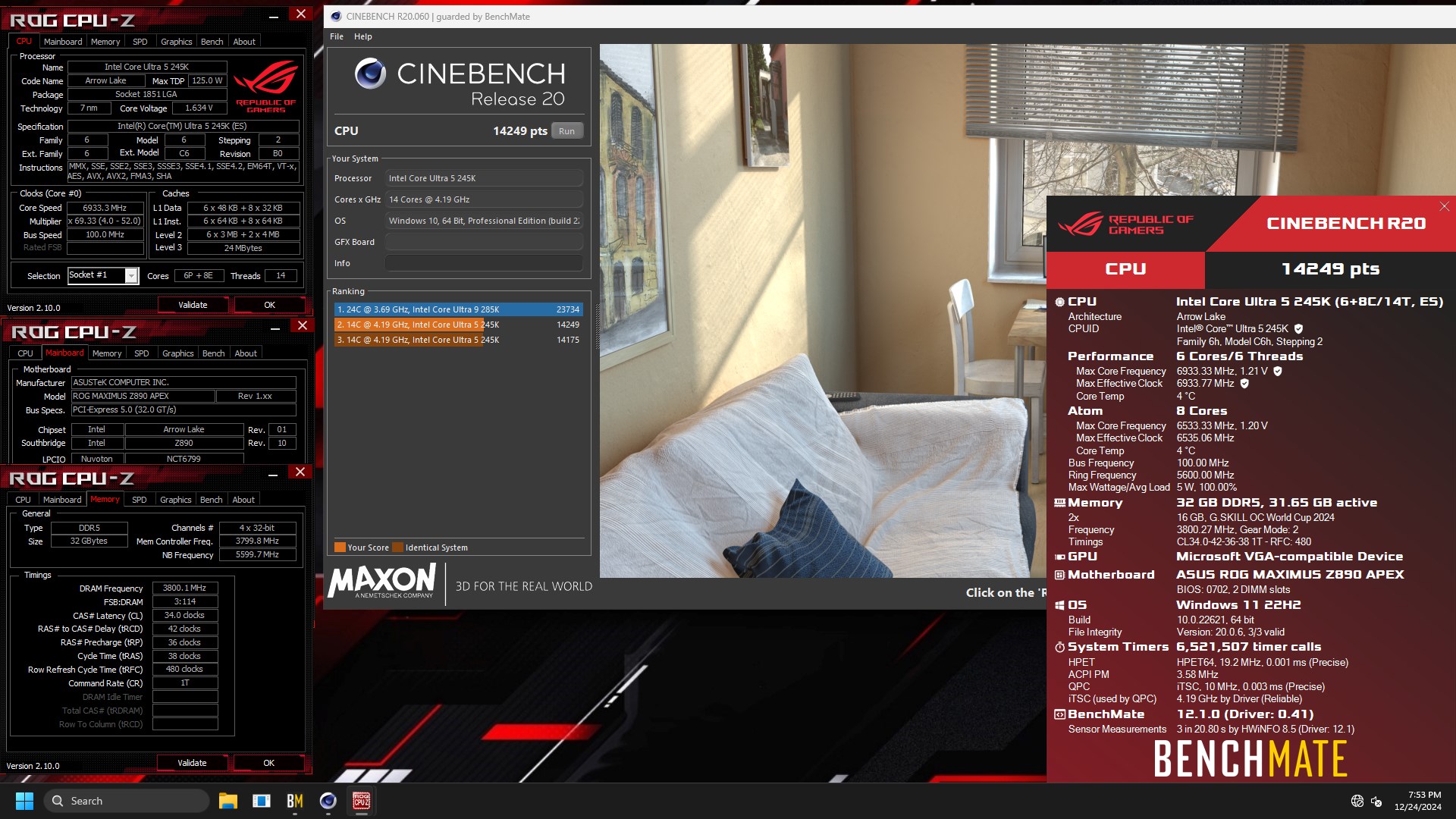The height and width of the screenshot is (819, 1456).
Task: Switch to Memory tab in top CPU-Z
Action: coord(105,42)
